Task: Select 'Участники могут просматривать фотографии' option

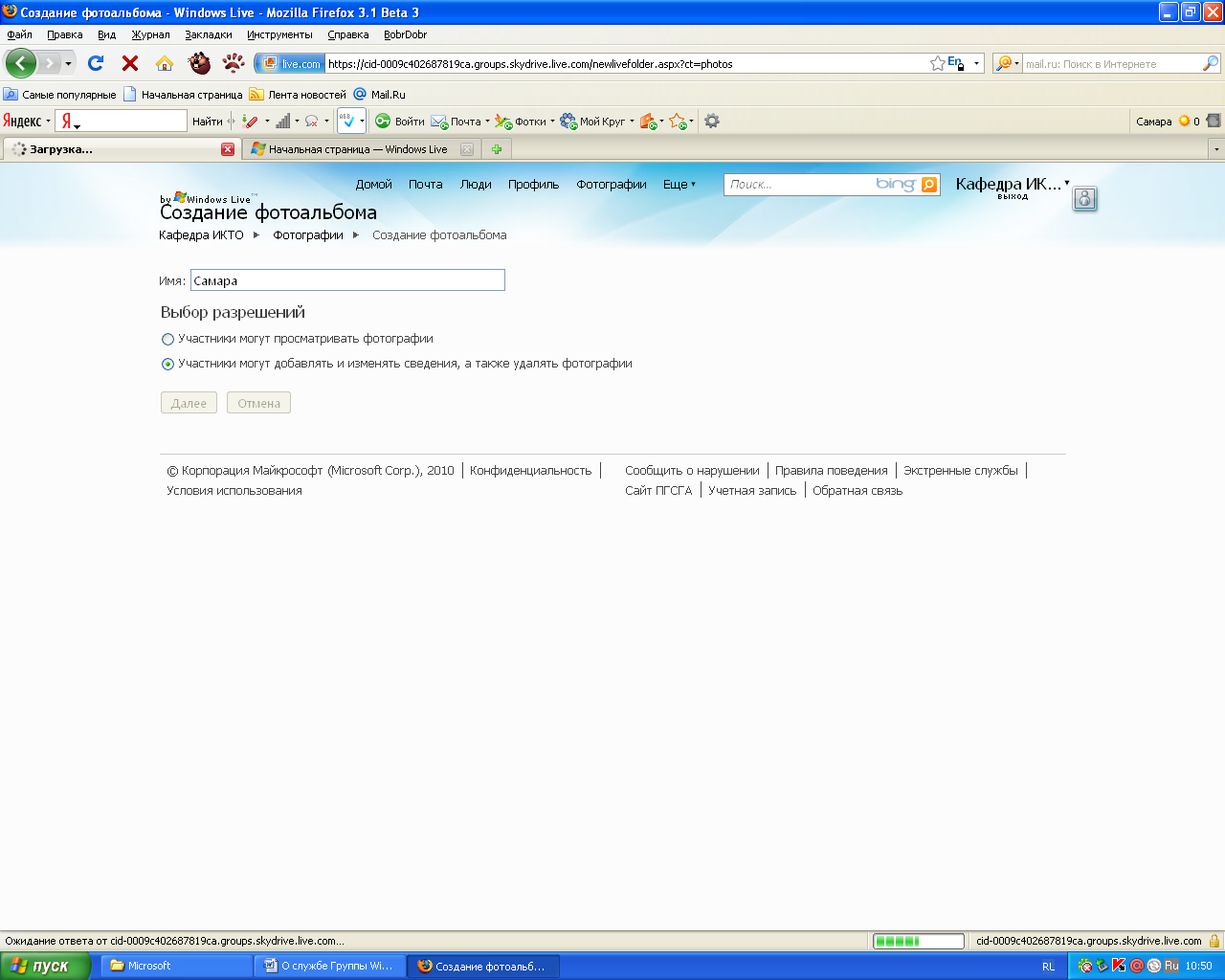Action: (x=167, y=339)
